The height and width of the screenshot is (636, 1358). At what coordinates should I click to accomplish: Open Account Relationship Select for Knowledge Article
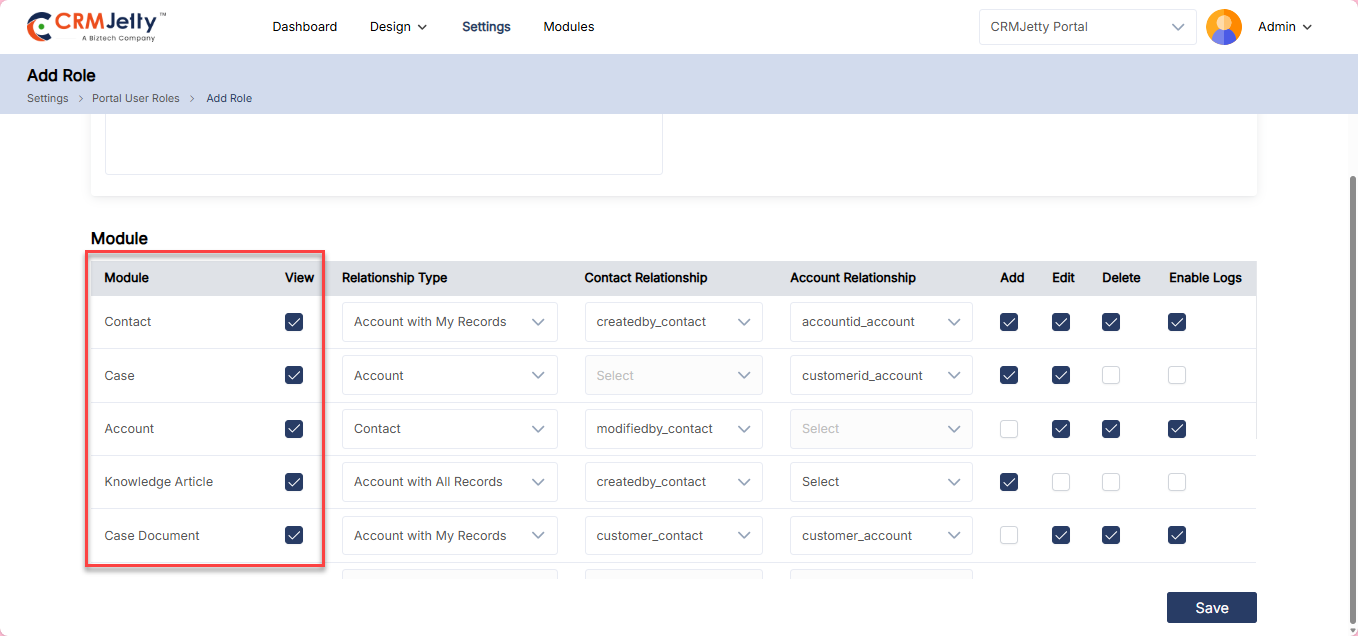coord(880,482)
